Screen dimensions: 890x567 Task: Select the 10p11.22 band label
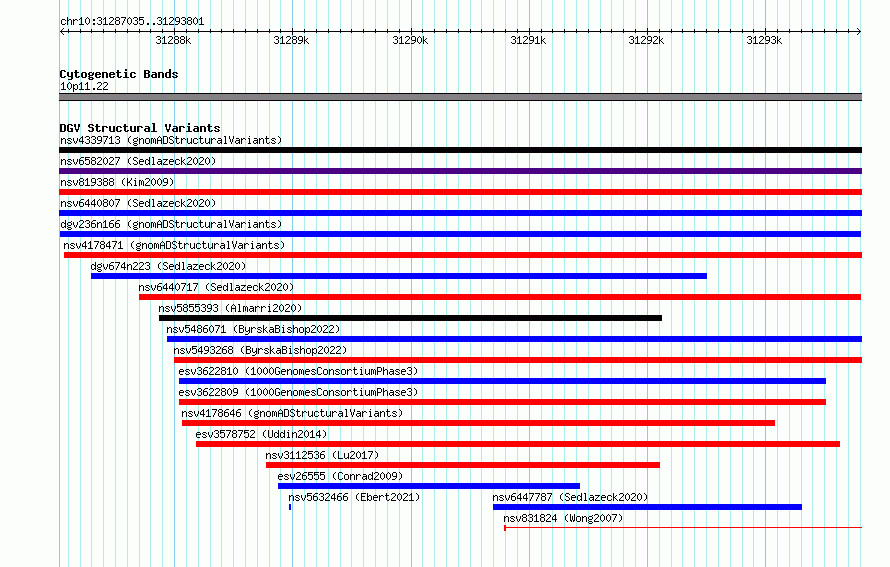pos(84,86)
